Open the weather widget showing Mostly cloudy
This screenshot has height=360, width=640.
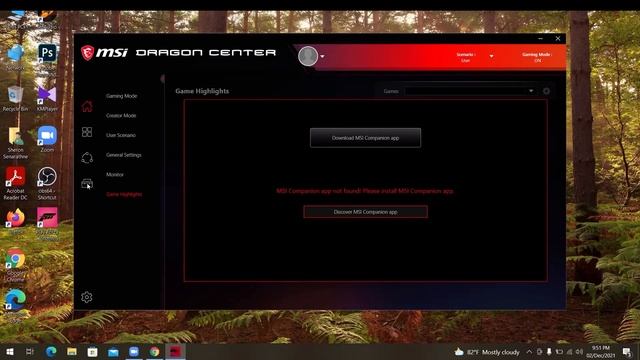(x=487, y=352)
